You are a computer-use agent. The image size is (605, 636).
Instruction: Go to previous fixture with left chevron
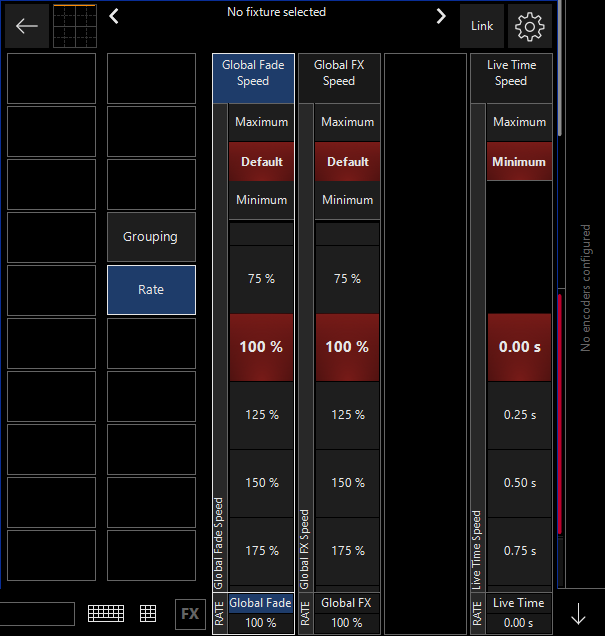tap(114, 16)
